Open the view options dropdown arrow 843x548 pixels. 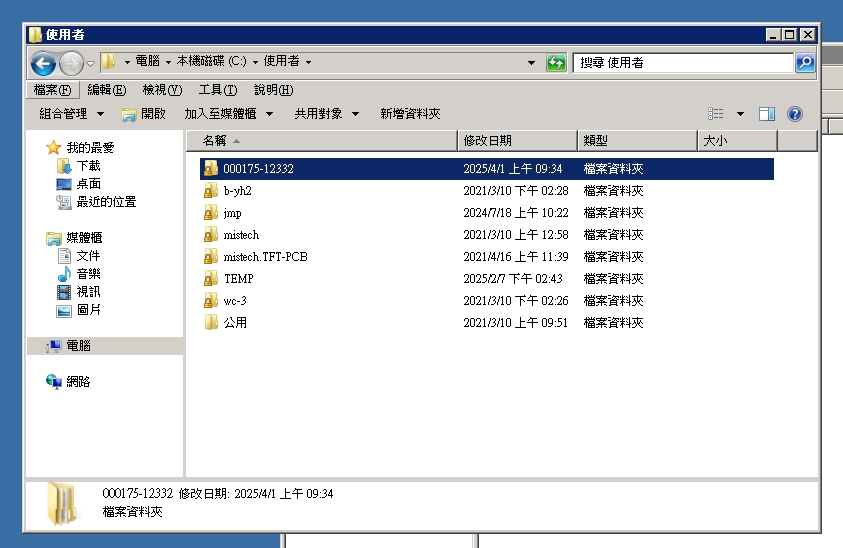[x=740, y=114]
